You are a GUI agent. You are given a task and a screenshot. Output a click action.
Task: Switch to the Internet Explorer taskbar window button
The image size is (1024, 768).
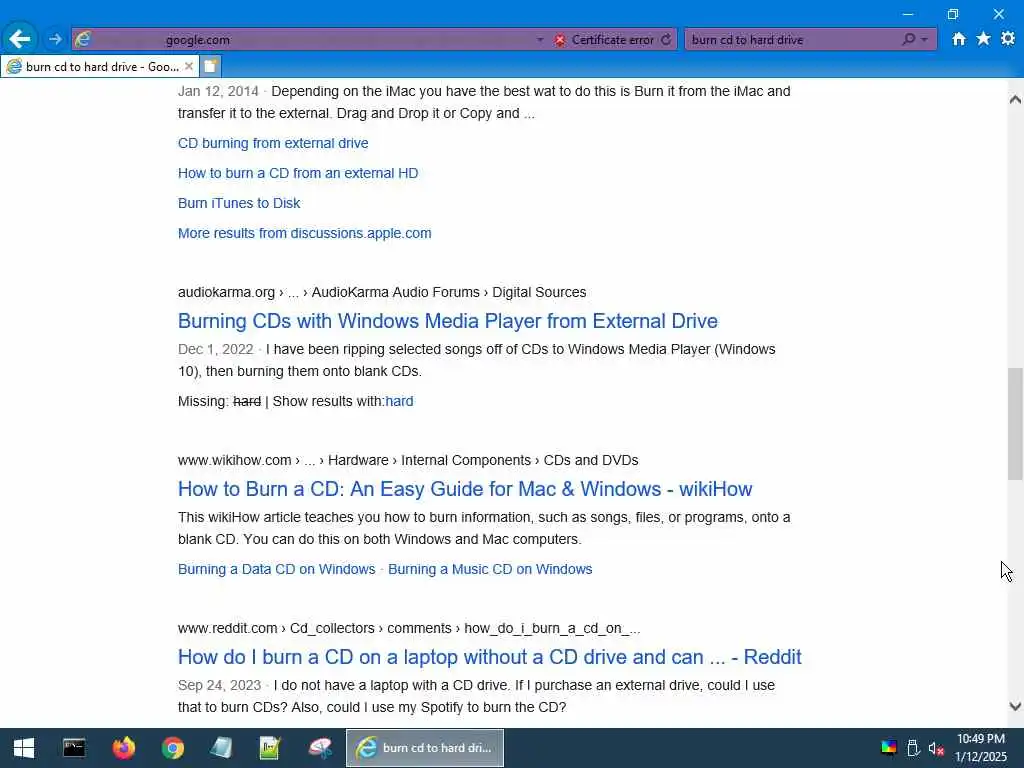(425, 748)
